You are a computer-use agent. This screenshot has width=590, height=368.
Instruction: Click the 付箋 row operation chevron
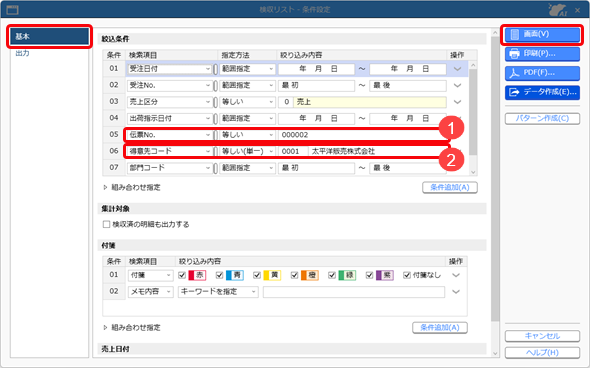pyautogui.click(x=456, y=275)
